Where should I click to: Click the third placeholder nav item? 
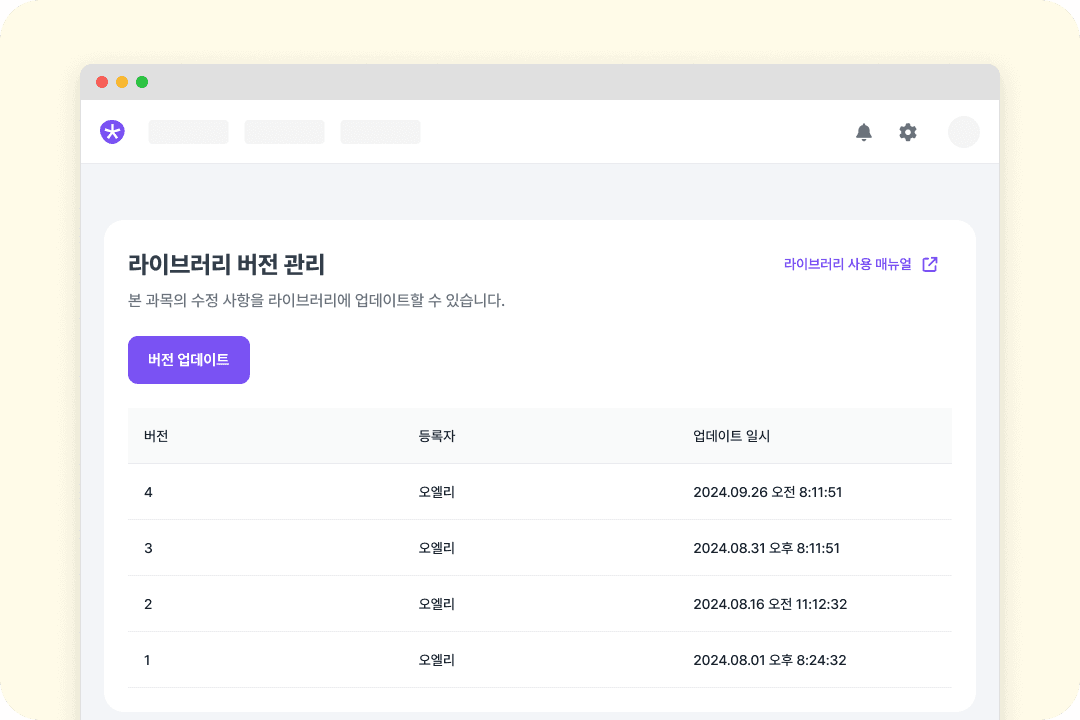click(x=380, y=132)
